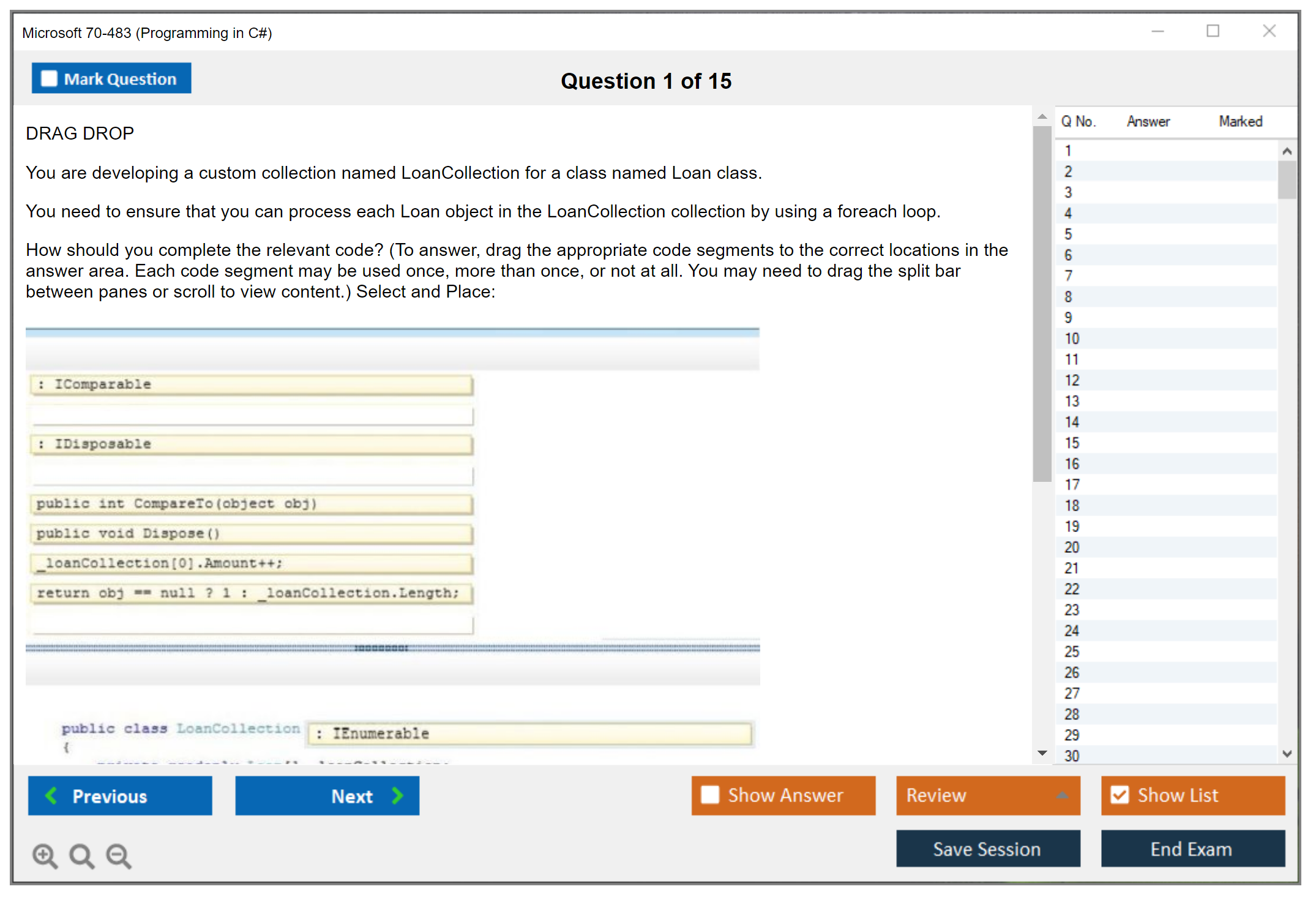The width and height of the screenshot is (1316, 900).
Task: Click the question pane scroll-up arrow
Action: pos(1042,116)
